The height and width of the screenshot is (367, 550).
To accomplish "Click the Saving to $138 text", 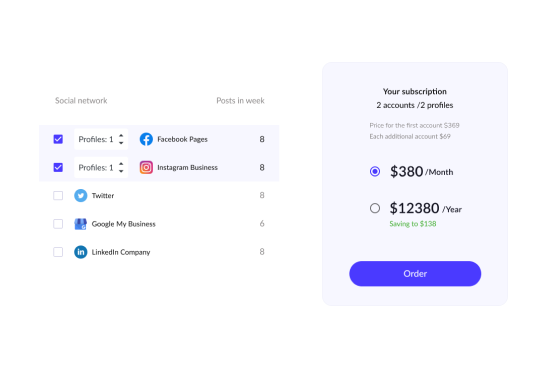I will (x=413, y=224).
